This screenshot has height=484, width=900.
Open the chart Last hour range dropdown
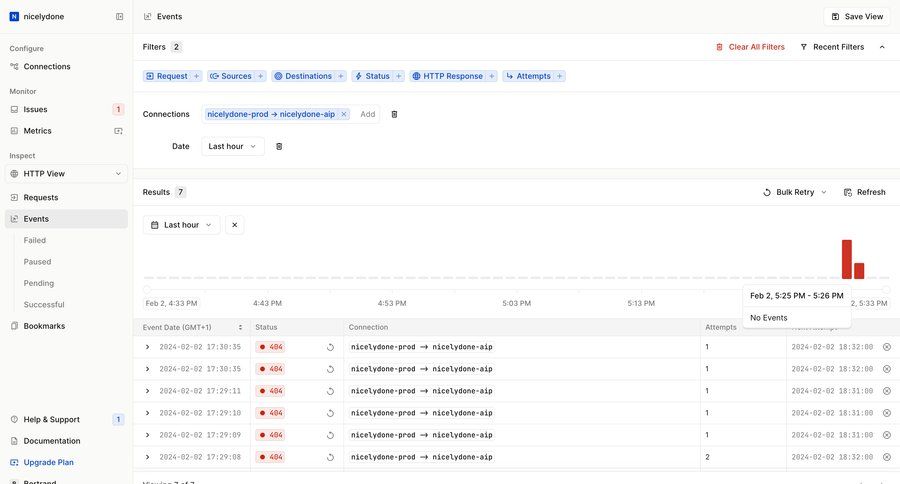tap(181, 225)
